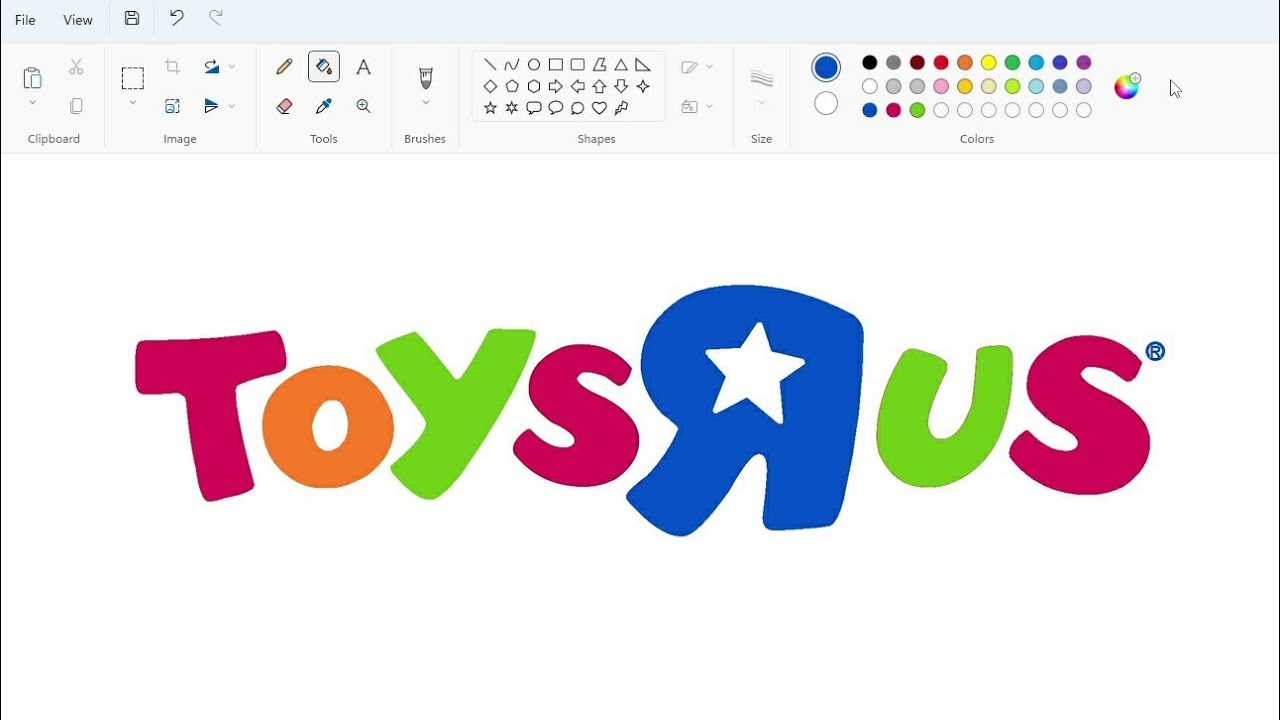
Task: Click the Redo arrow
Action: pos(215,18)
